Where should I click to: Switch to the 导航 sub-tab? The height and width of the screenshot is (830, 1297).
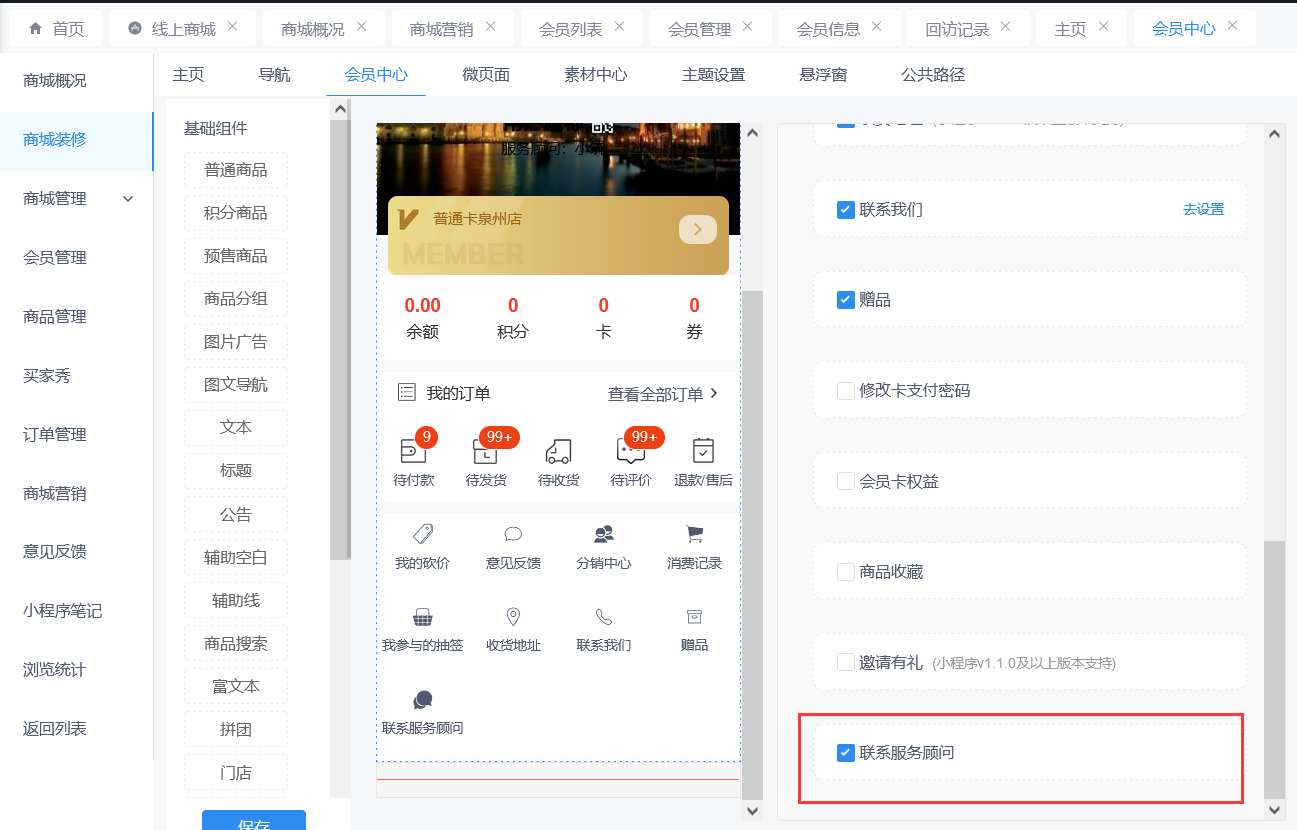[274, 75]
